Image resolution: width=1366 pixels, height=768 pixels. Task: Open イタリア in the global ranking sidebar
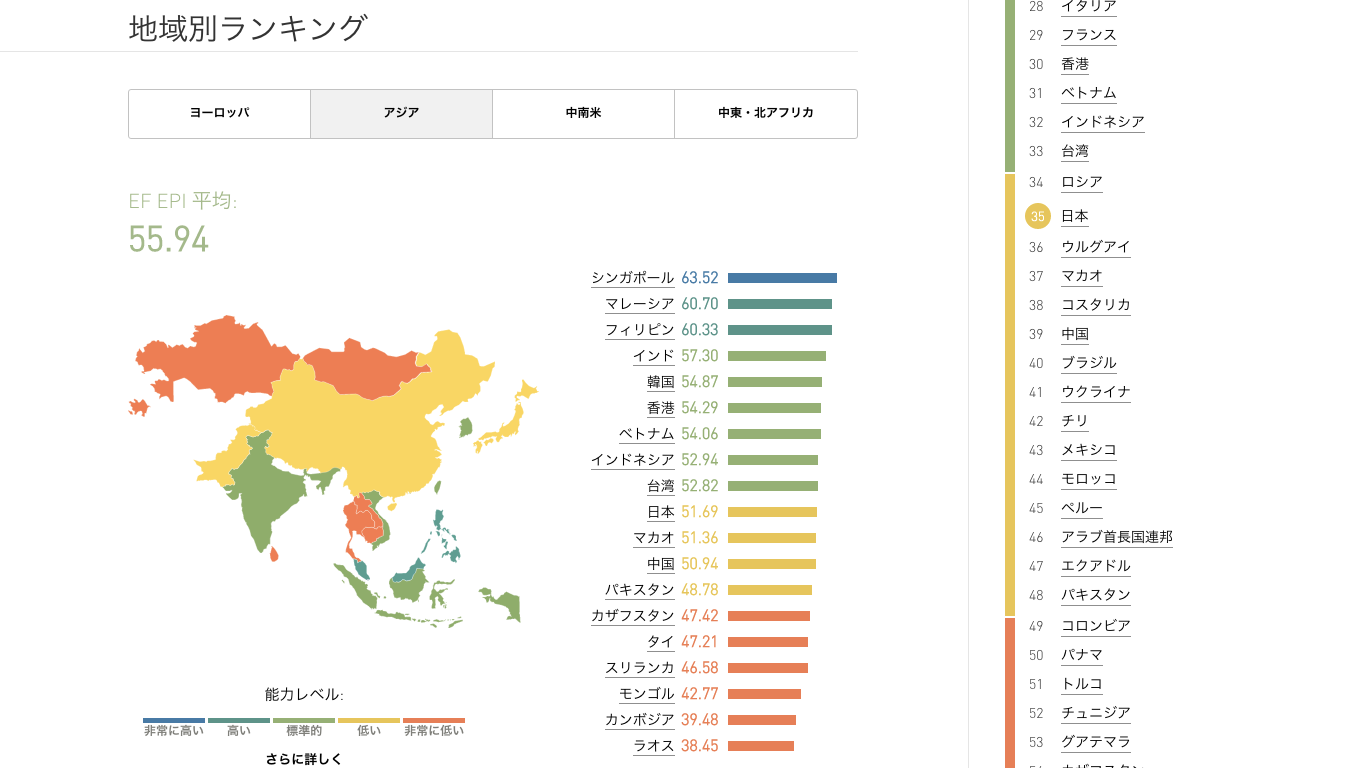point(1089,6)
